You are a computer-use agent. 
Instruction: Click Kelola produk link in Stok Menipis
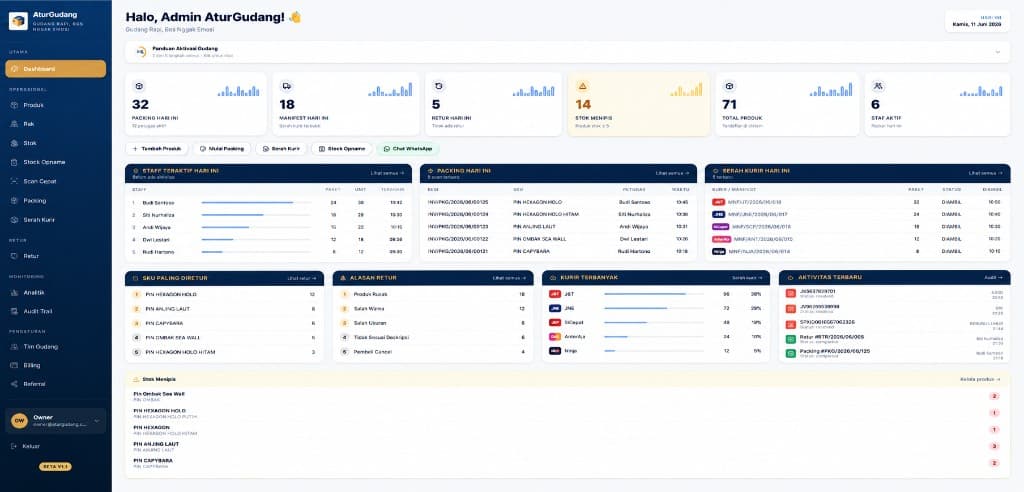click(x=980, y=379)
